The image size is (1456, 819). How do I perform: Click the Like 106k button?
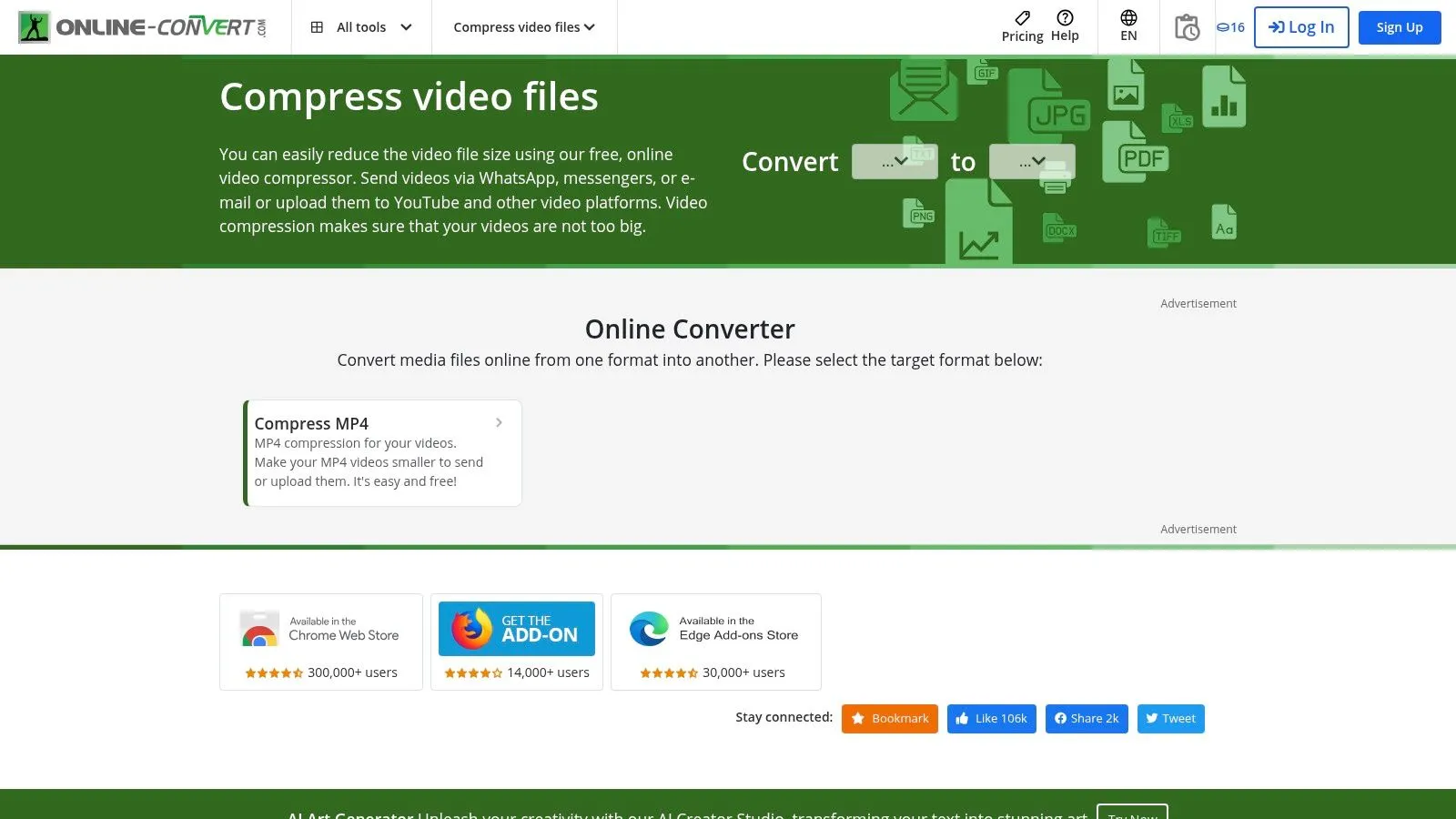coord(991,718)
